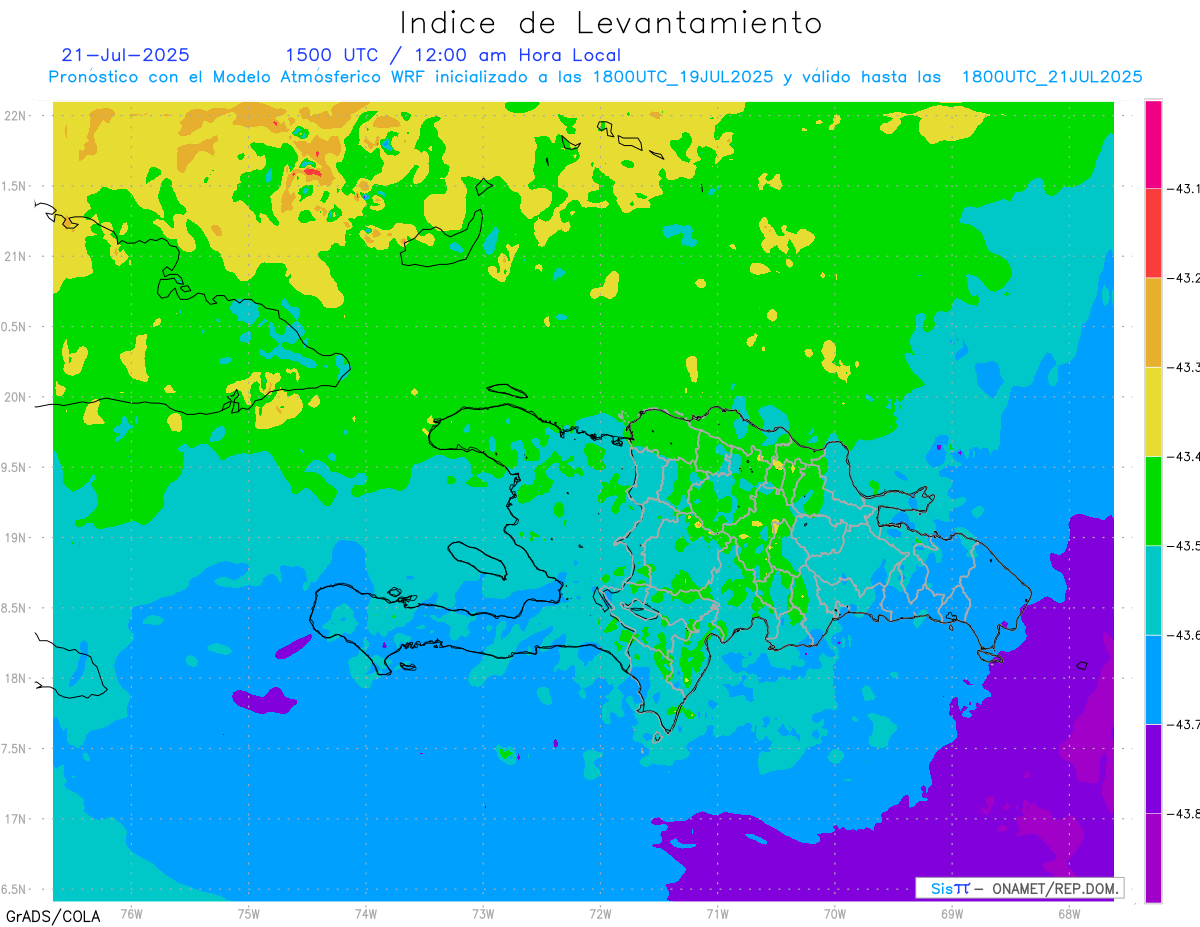Viewport: 1200px width, 927px height.
Task: Click the violet swatch at the legend bottom
Action: point(1153,857)
